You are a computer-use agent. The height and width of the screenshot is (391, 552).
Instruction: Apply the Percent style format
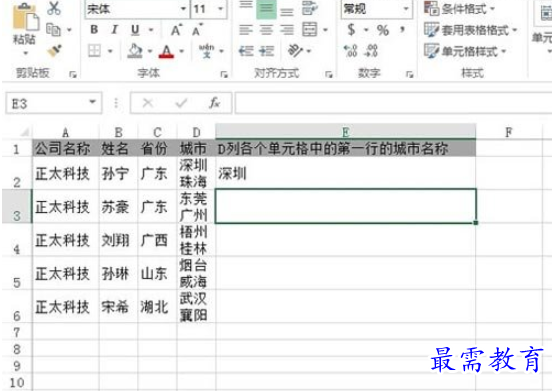(x=383, y=30)
